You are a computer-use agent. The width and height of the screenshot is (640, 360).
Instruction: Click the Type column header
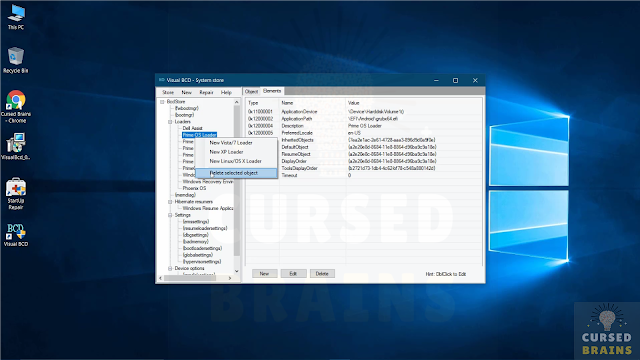pyautogui.click(x=262, y=103)
